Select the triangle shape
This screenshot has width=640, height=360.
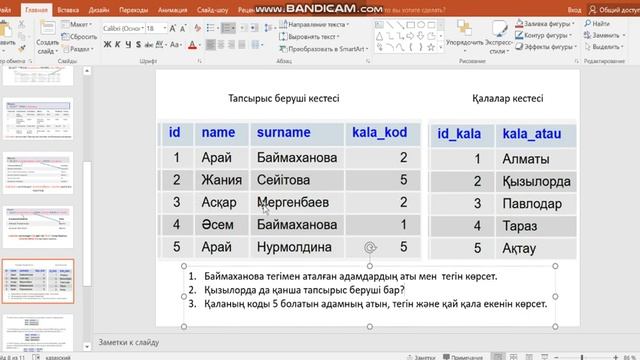pyautogui.click(x=380, y=36)
